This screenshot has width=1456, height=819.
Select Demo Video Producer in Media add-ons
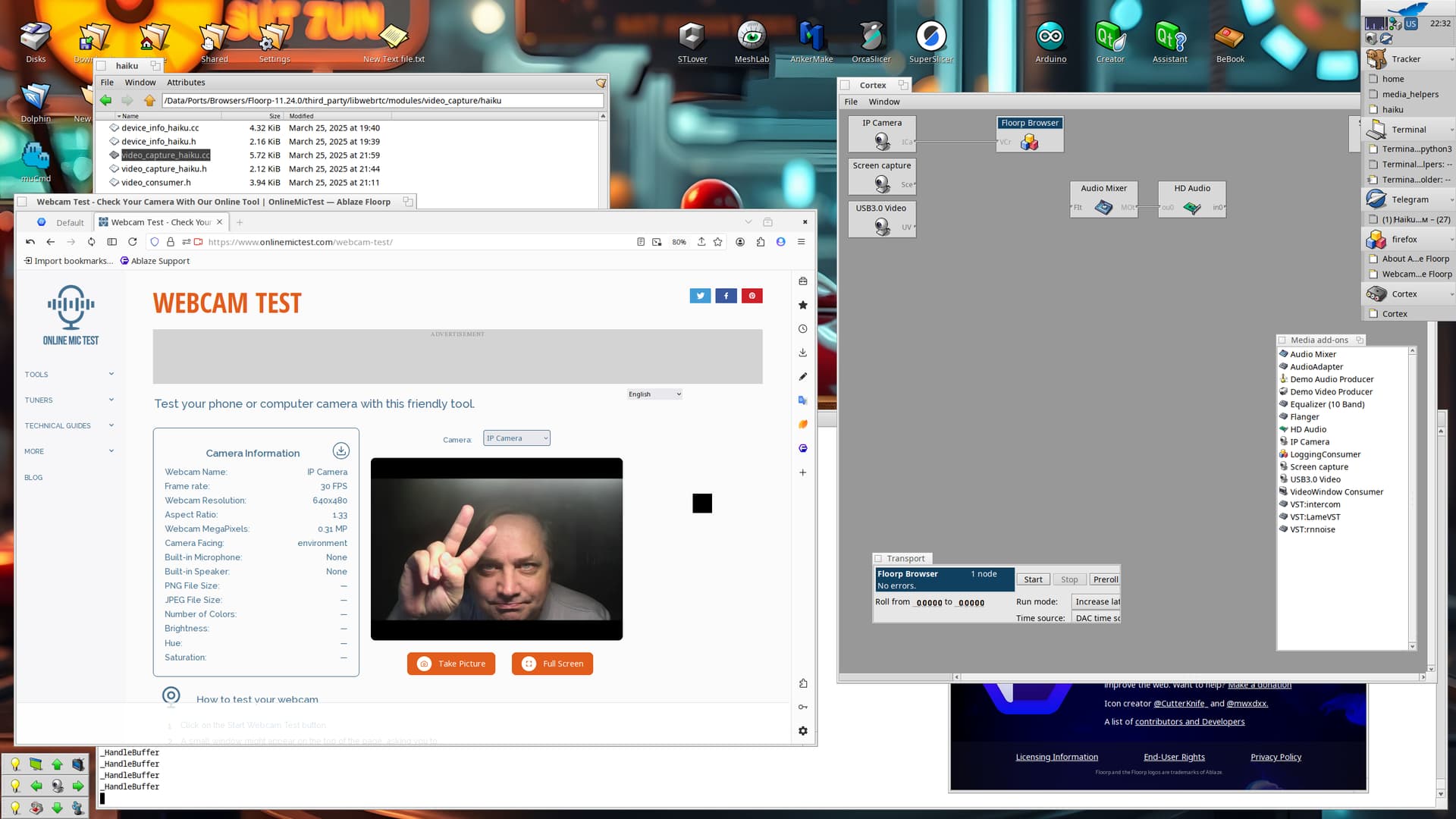[x=1331, y=392]
